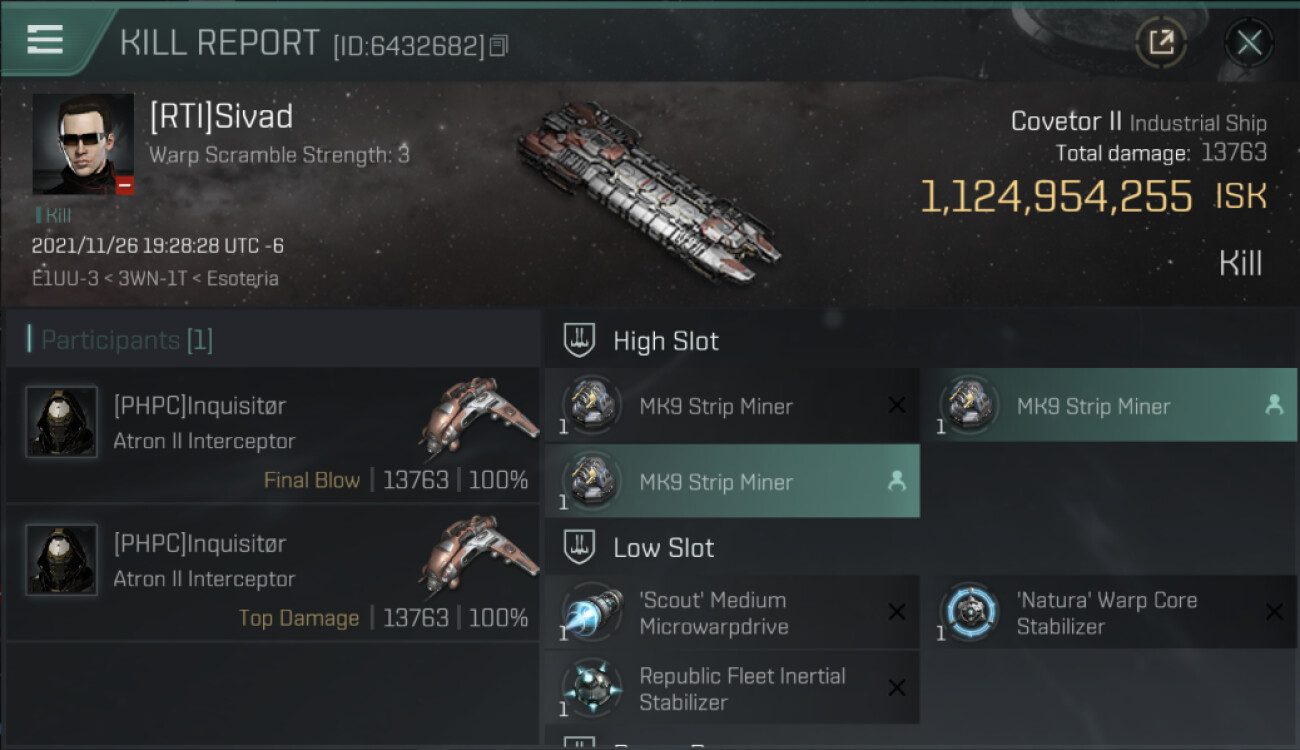Click Final Blow attacker's portrait
The image size is (1300, 750).
point(62,422)
